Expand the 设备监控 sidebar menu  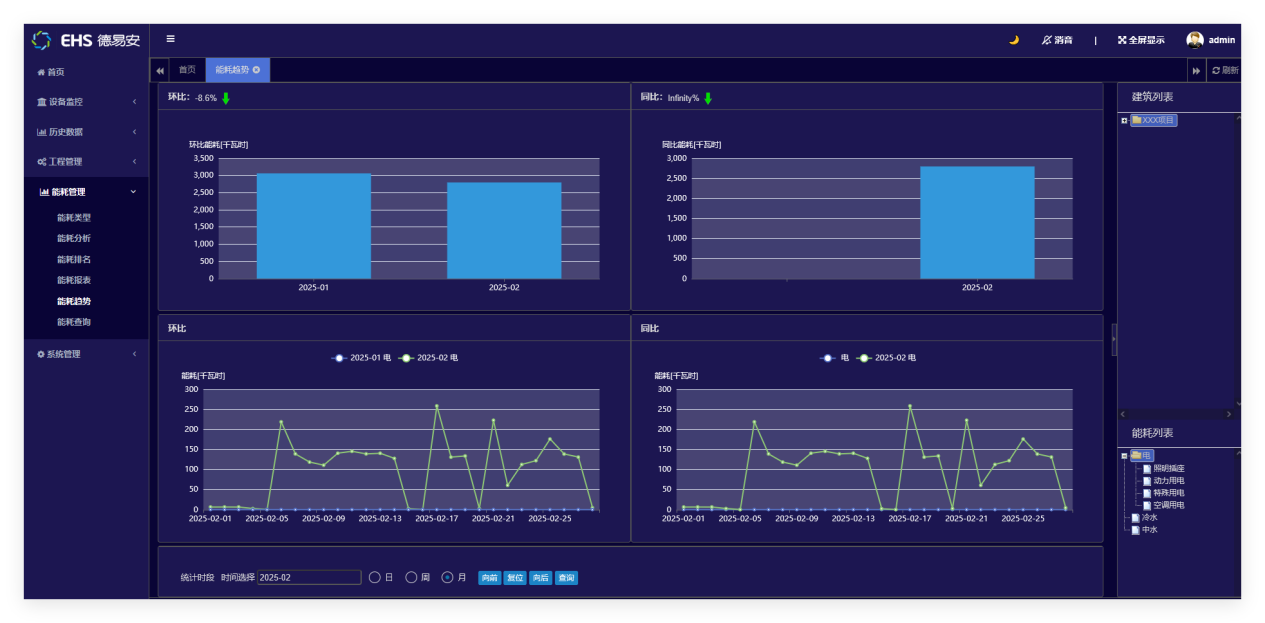tap(86, 102)
